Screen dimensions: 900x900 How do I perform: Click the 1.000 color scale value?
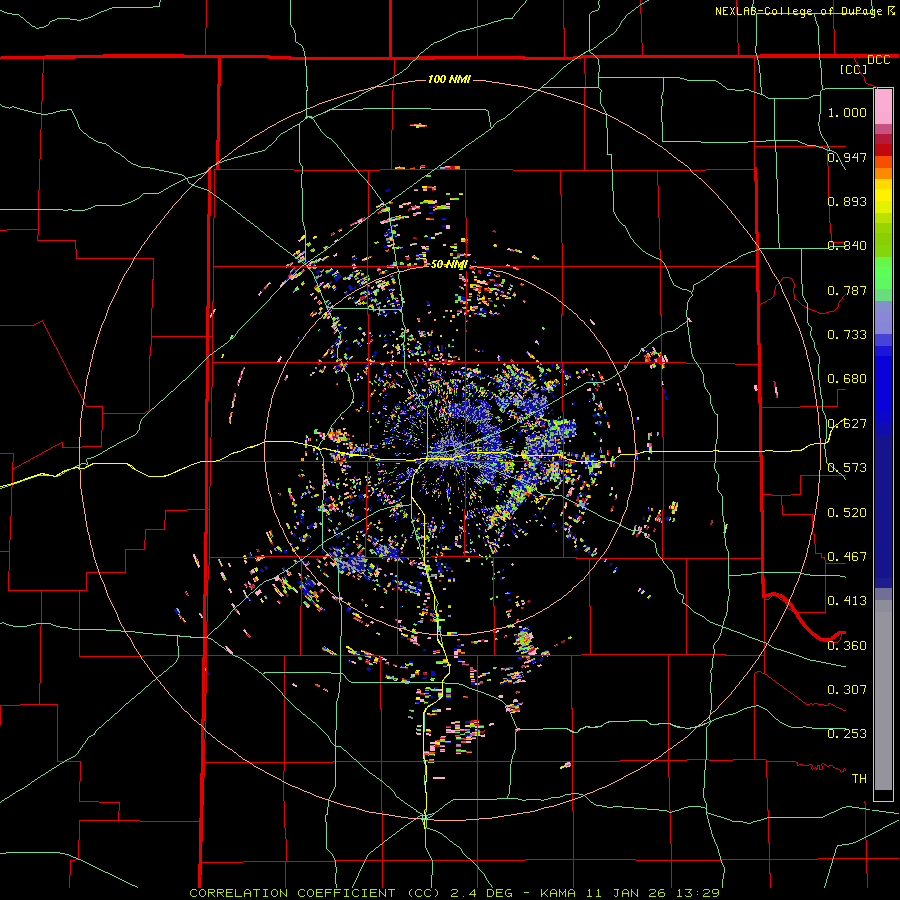pos(847,112)
